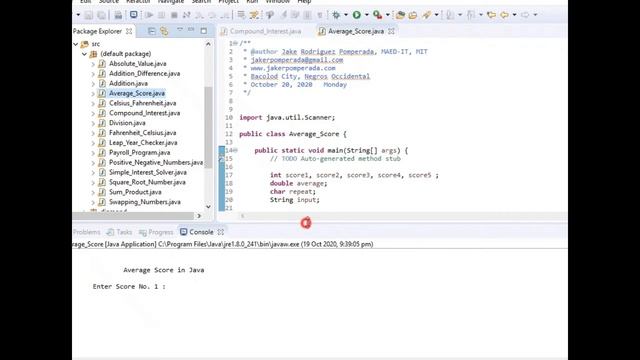The height and width of the screenshot is (360, 640).
Task: Click the www.jakerpomperada.com text in the comment
Action: pyautogui.click(x=293, y=68)
